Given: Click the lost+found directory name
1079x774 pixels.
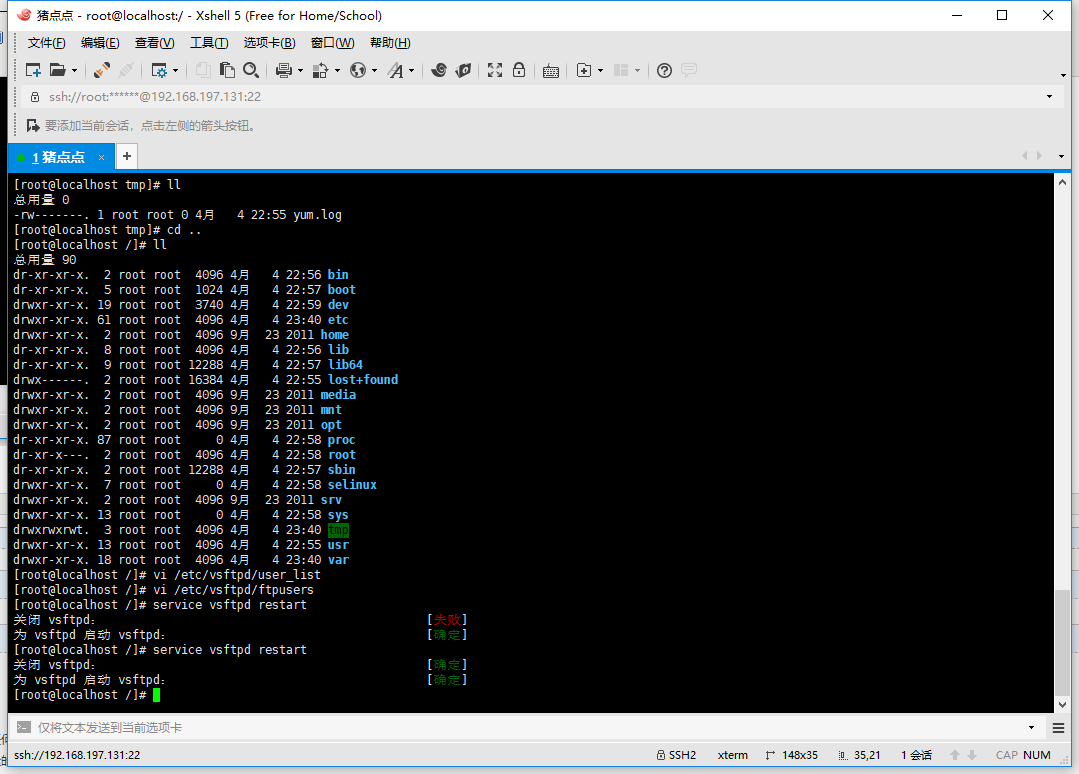Looking at the screenshot, I should (363, 380).
